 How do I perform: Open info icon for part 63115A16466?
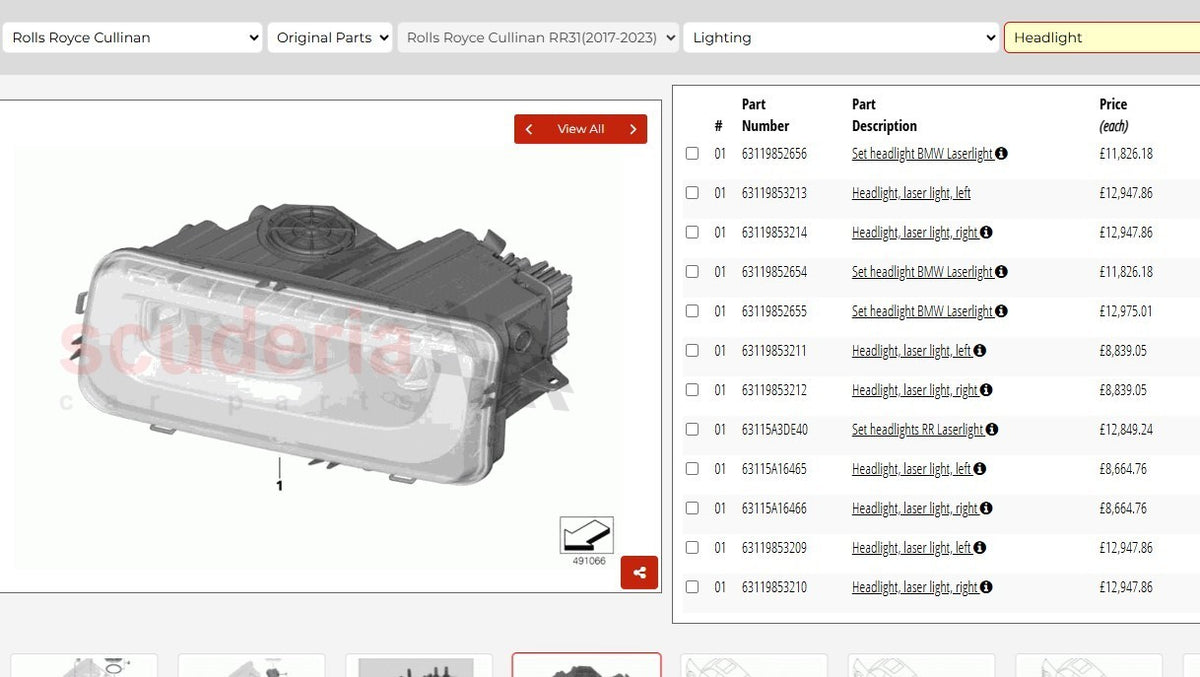[986, 508]
